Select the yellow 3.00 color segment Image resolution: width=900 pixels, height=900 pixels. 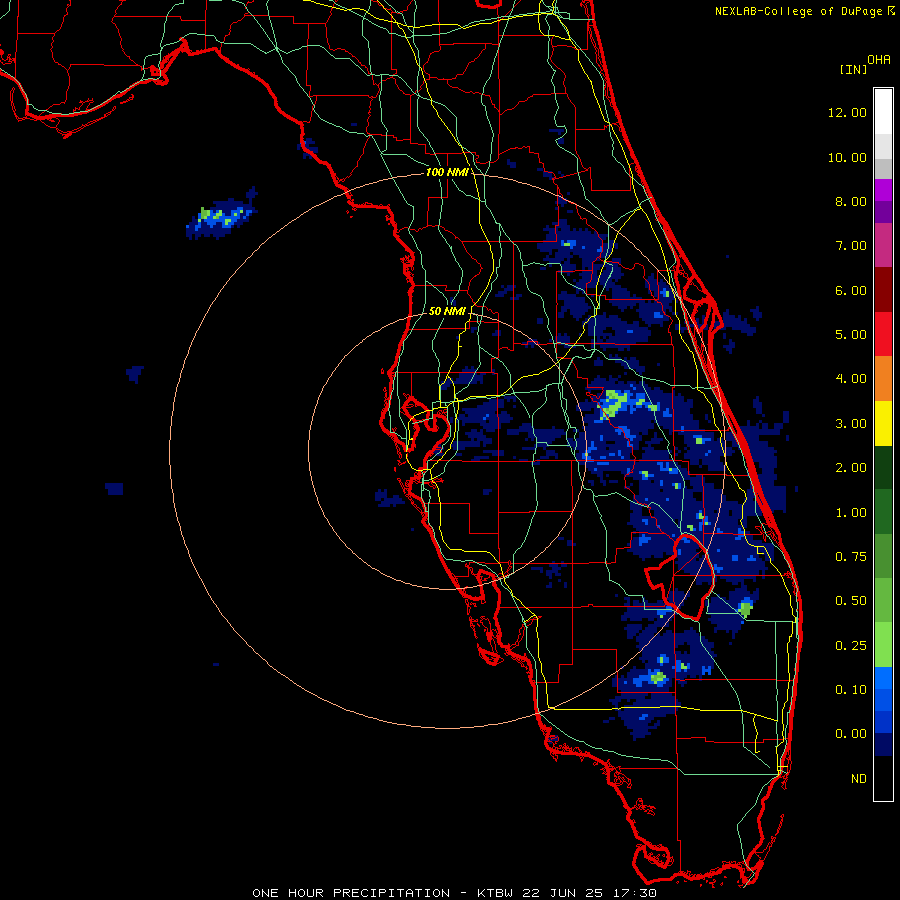(883, 424)
